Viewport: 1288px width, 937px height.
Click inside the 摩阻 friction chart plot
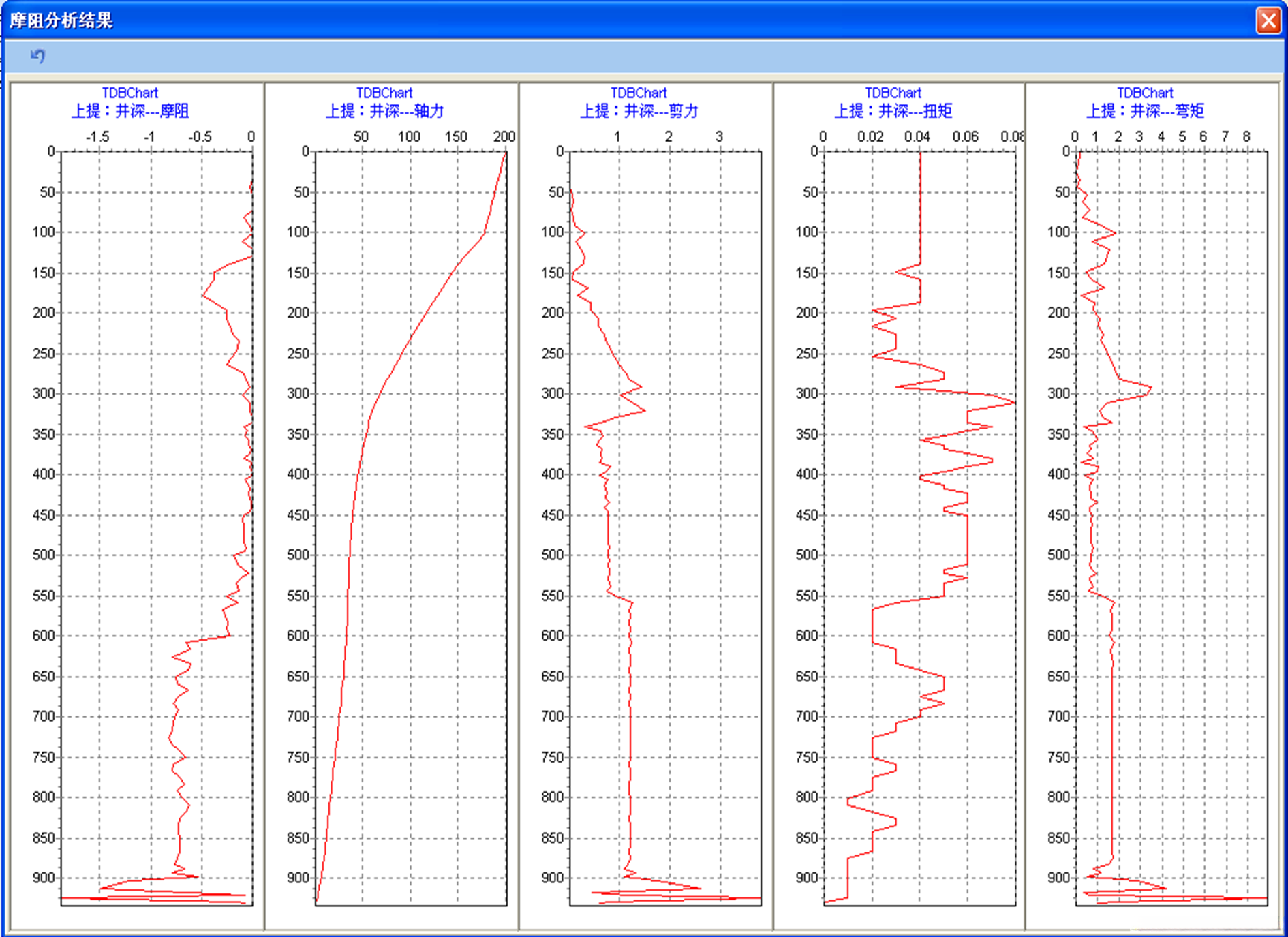pyautogui.click(x=157, y=528)
